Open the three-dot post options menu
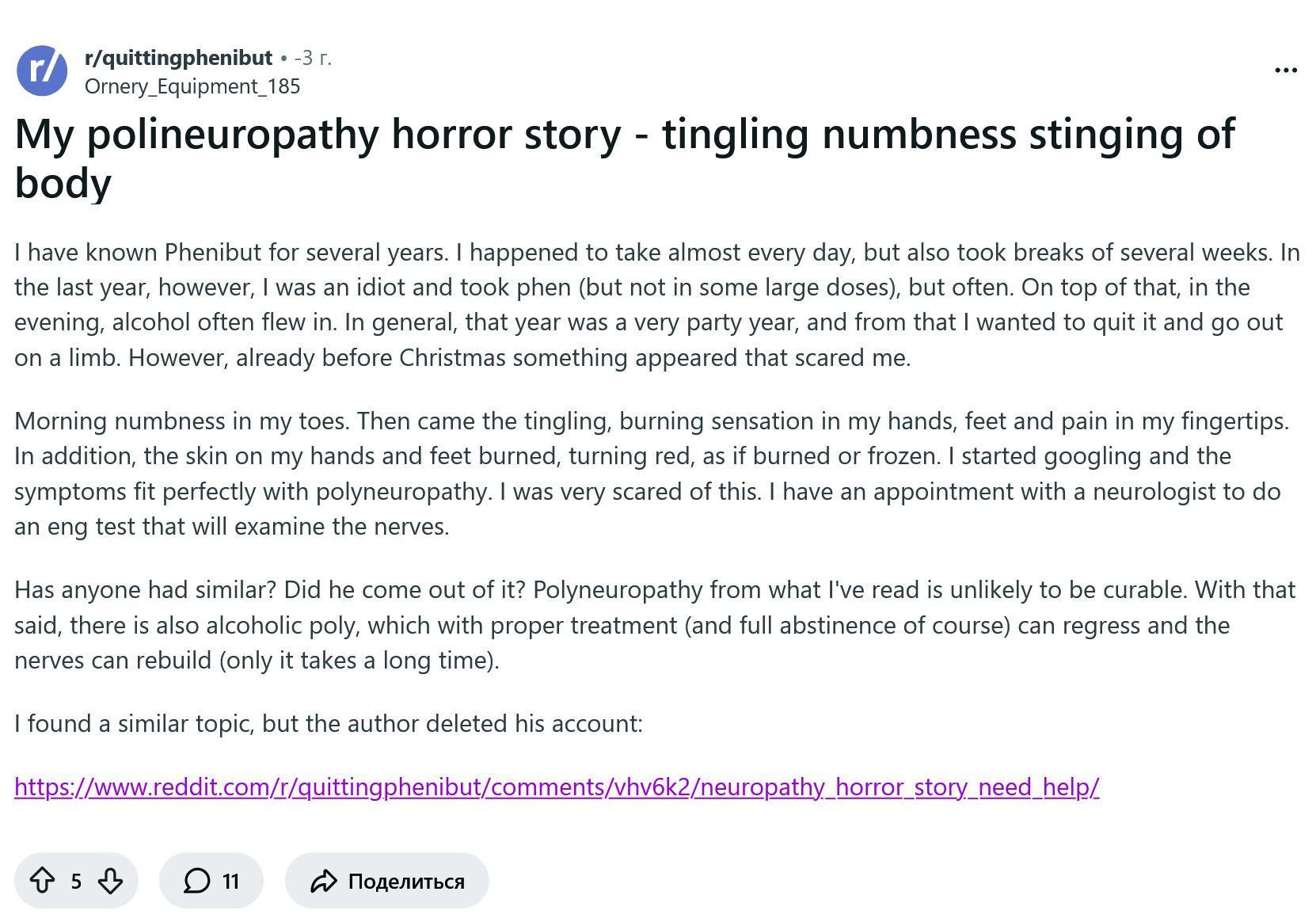This screenshot has height=922, width=1316. [1286, 70]
